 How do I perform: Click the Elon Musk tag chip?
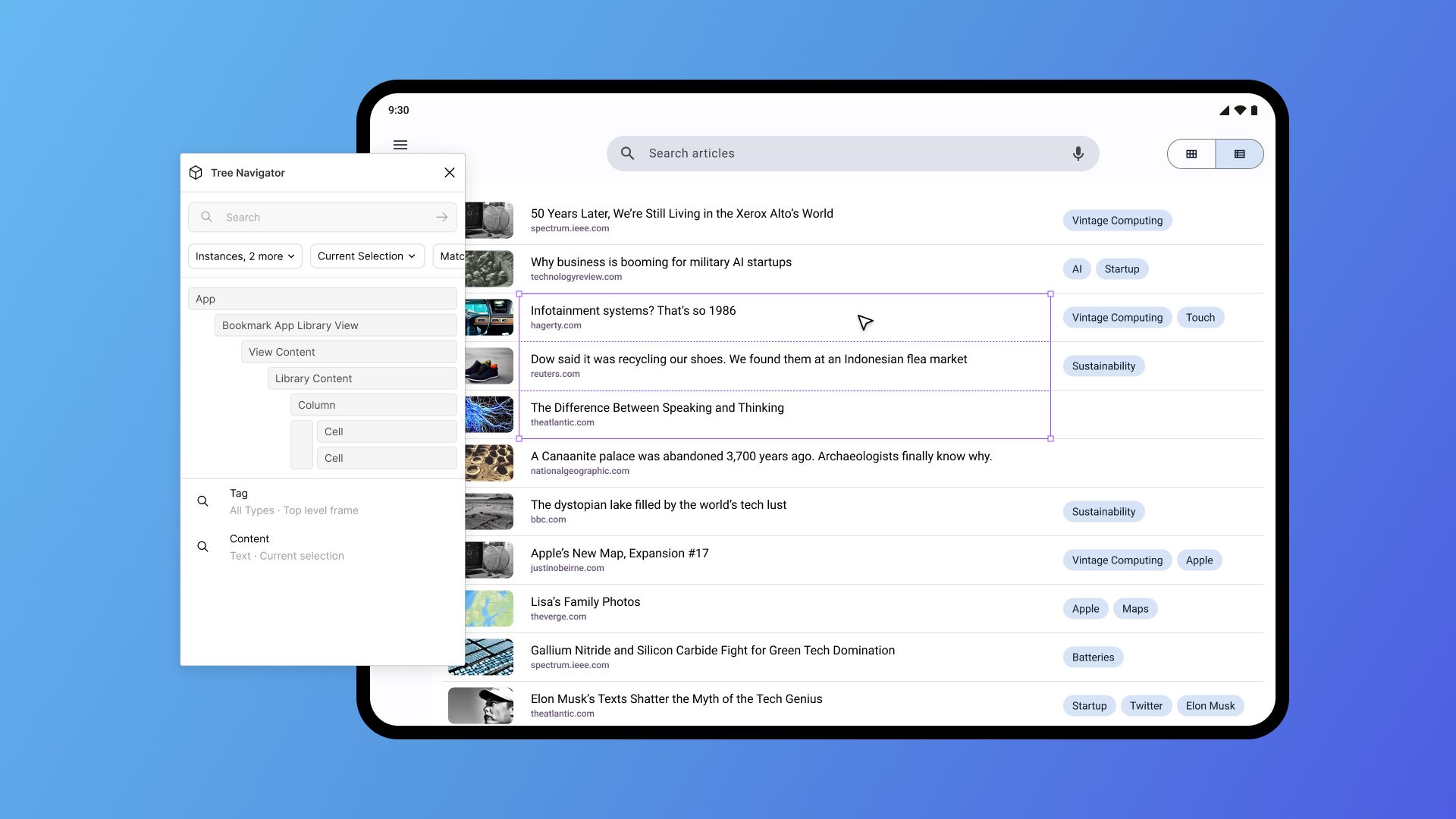click(1210, 706)
